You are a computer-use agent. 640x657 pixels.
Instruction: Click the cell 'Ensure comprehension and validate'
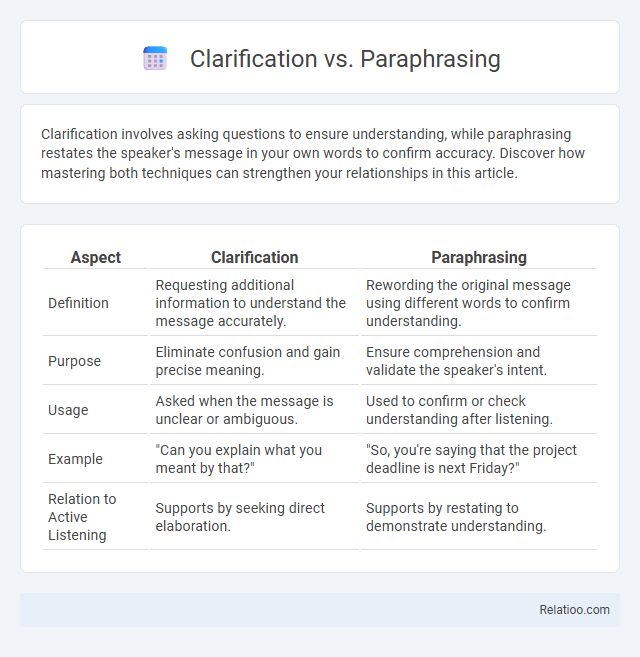[x=456, y=361]
